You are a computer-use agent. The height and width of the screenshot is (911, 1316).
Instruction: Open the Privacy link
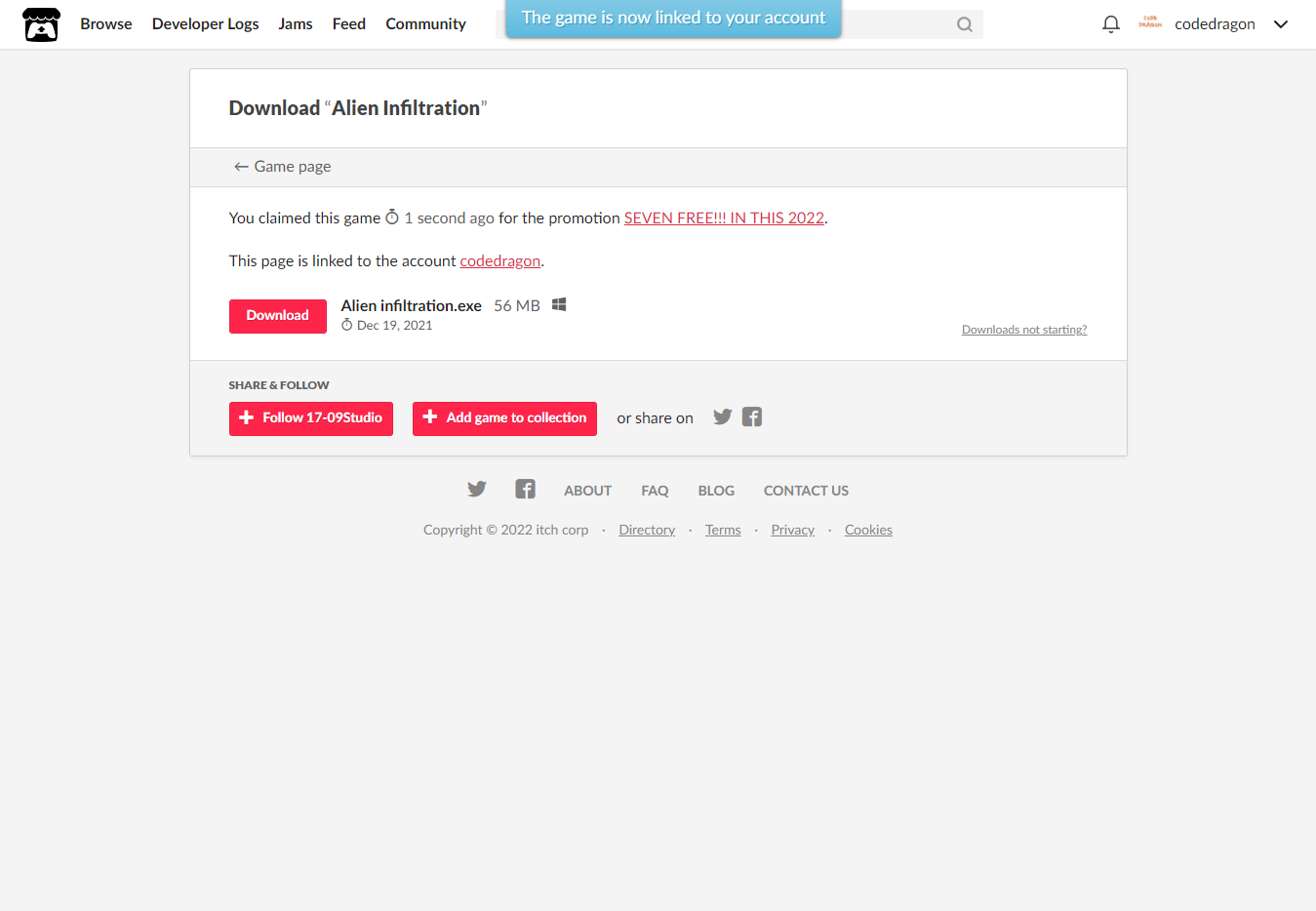(793, 531)
